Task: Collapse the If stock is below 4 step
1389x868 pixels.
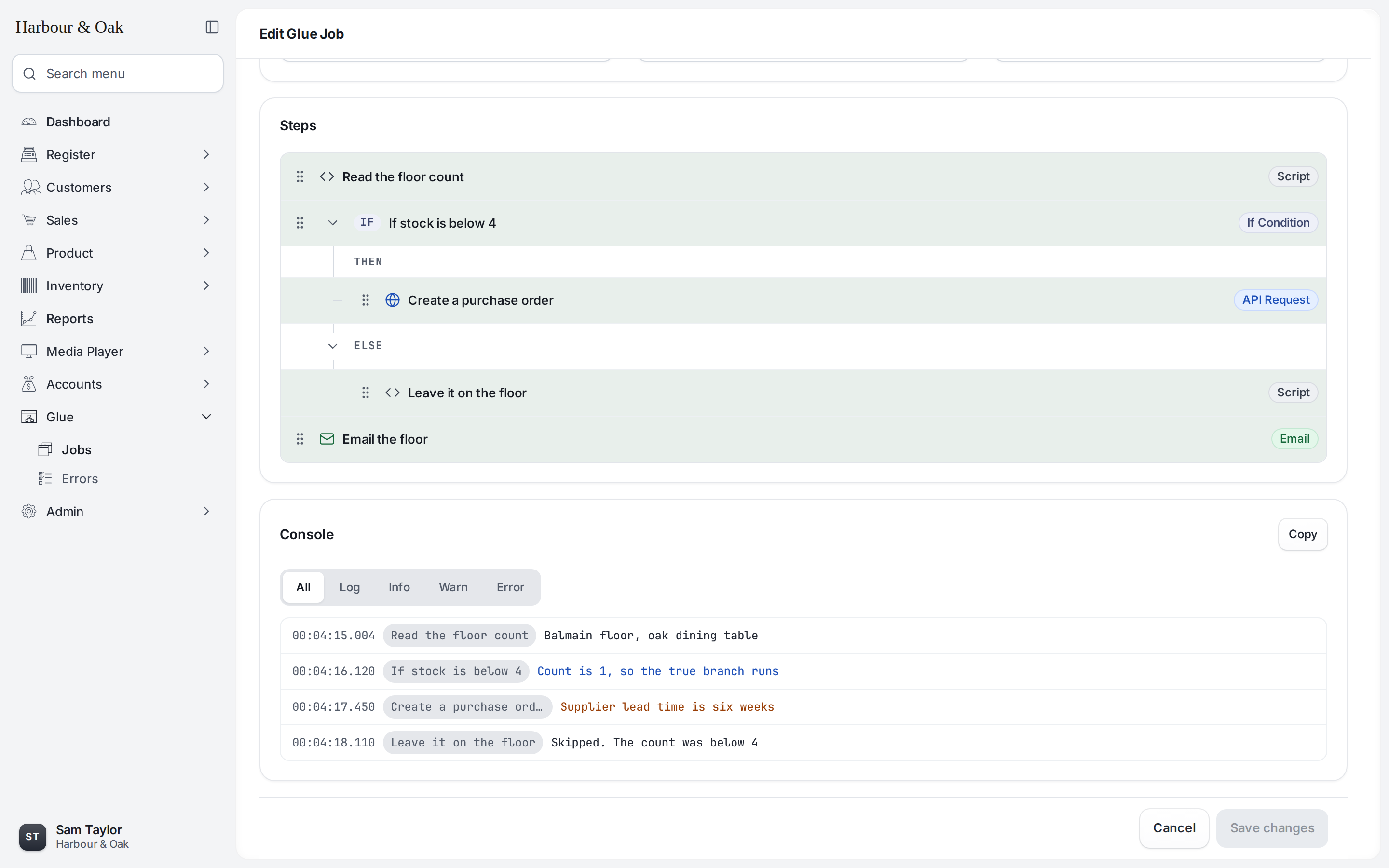Action: pyautogui.click(x=332, y=223)
